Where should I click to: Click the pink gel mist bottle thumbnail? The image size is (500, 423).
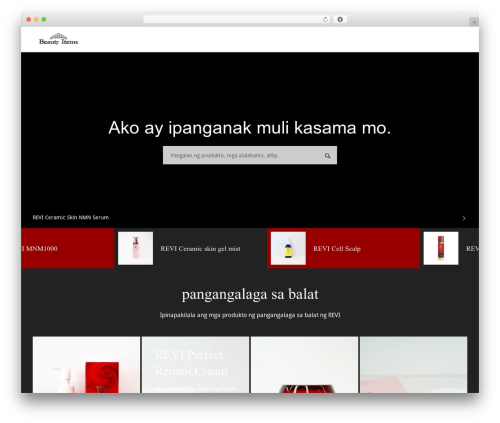136,248
